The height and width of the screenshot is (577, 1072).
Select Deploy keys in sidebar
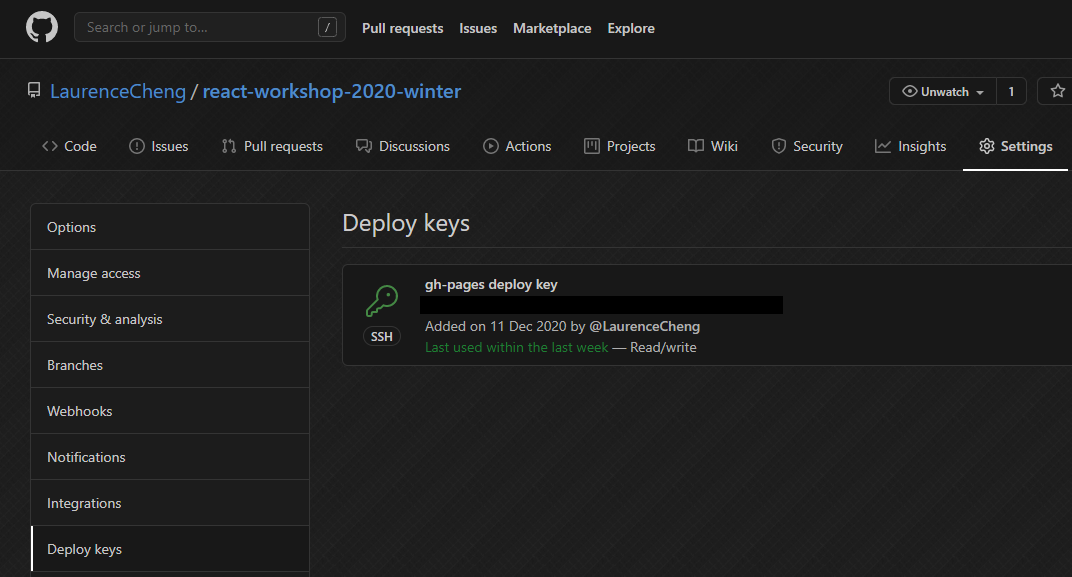click(x=170, y=549)
